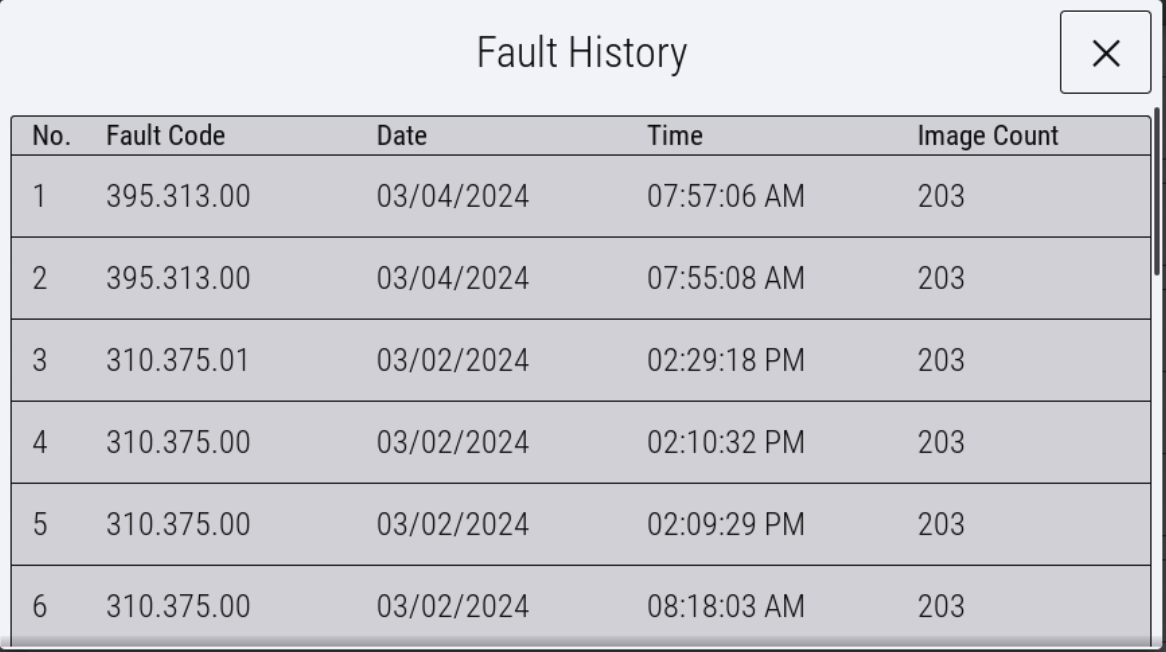
Task: Click the vertical scrollbar on the right
Action: pos(1157,190)
